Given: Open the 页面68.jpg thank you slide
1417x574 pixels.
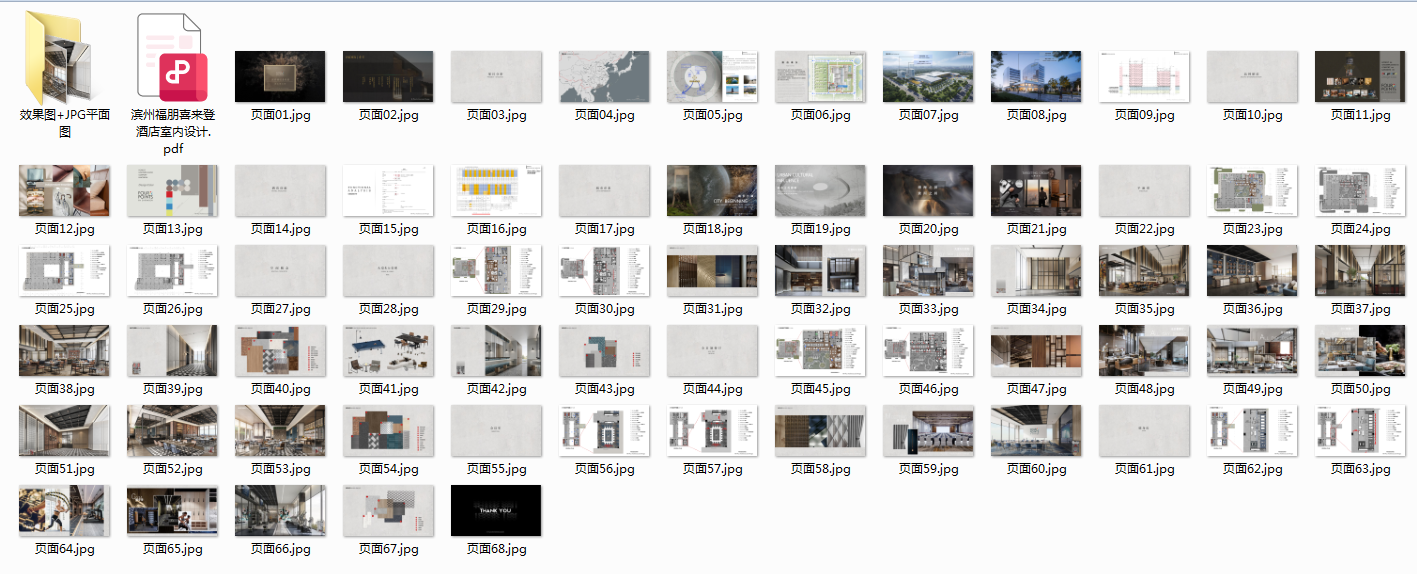Looking at the screenshot, I should pyautogui.click(x=496, y=511).
